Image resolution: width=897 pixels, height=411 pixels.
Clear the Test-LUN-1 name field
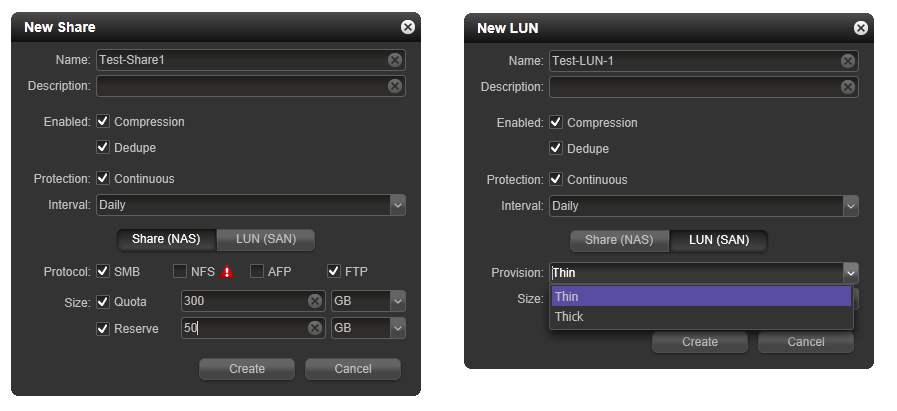pyautogui.click(x=848, y=61)
